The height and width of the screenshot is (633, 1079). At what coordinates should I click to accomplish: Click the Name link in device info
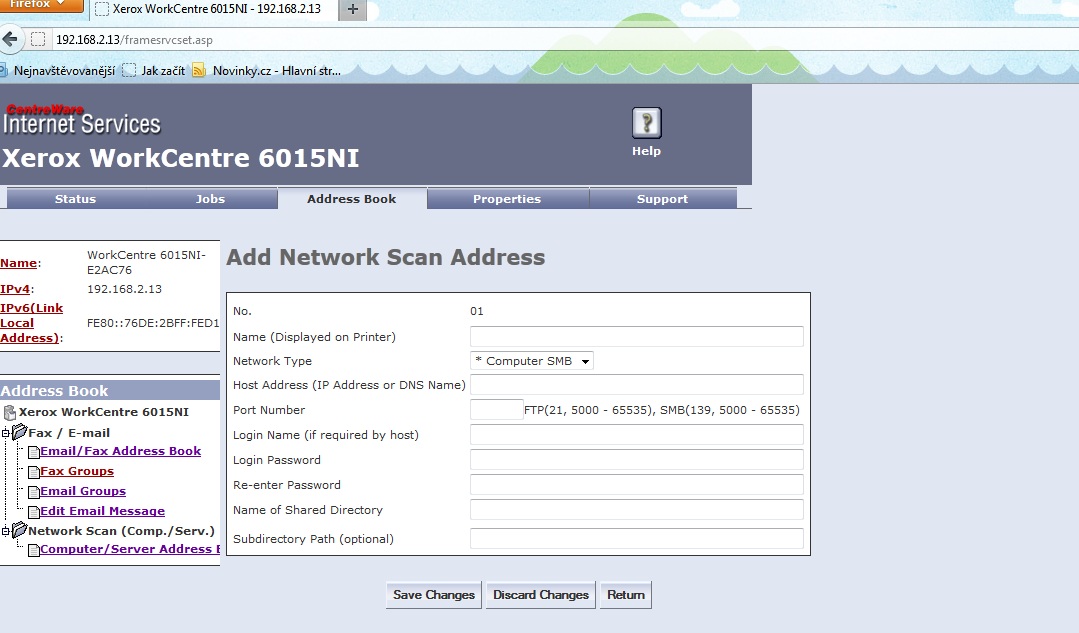(19, 263)
